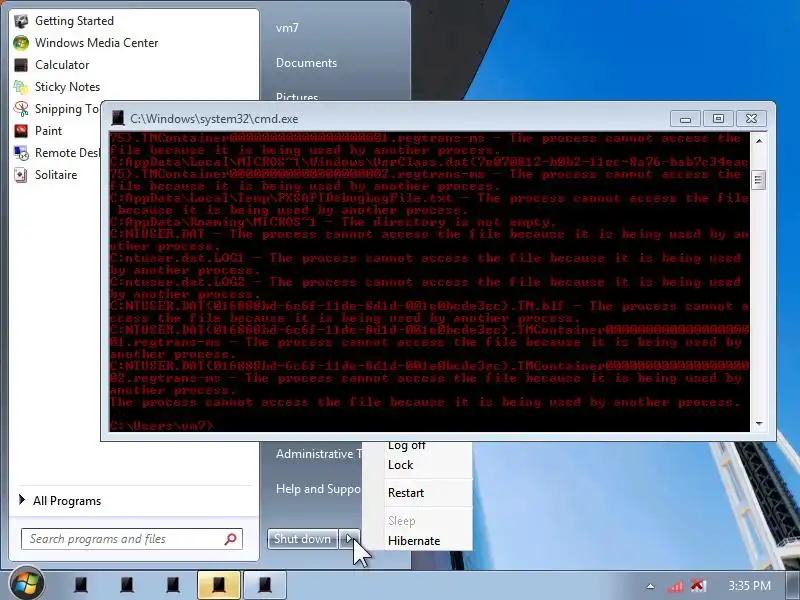Open the network status tray icon
This screenshot has width=800, height=600.
[x=675, y=586]
